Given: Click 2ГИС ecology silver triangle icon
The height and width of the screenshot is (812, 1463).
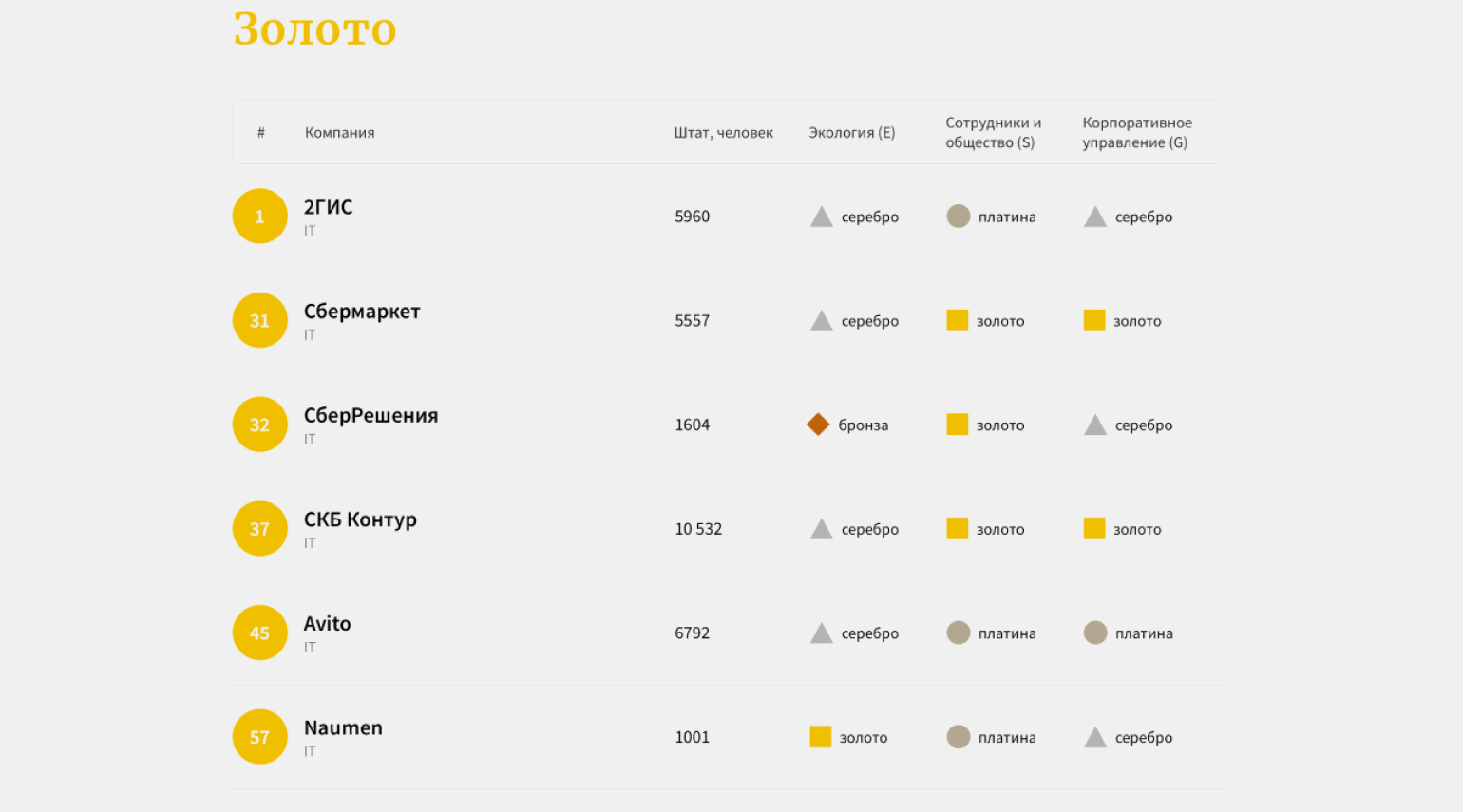Looking at the screenshot, I should (x=821, y=217).
